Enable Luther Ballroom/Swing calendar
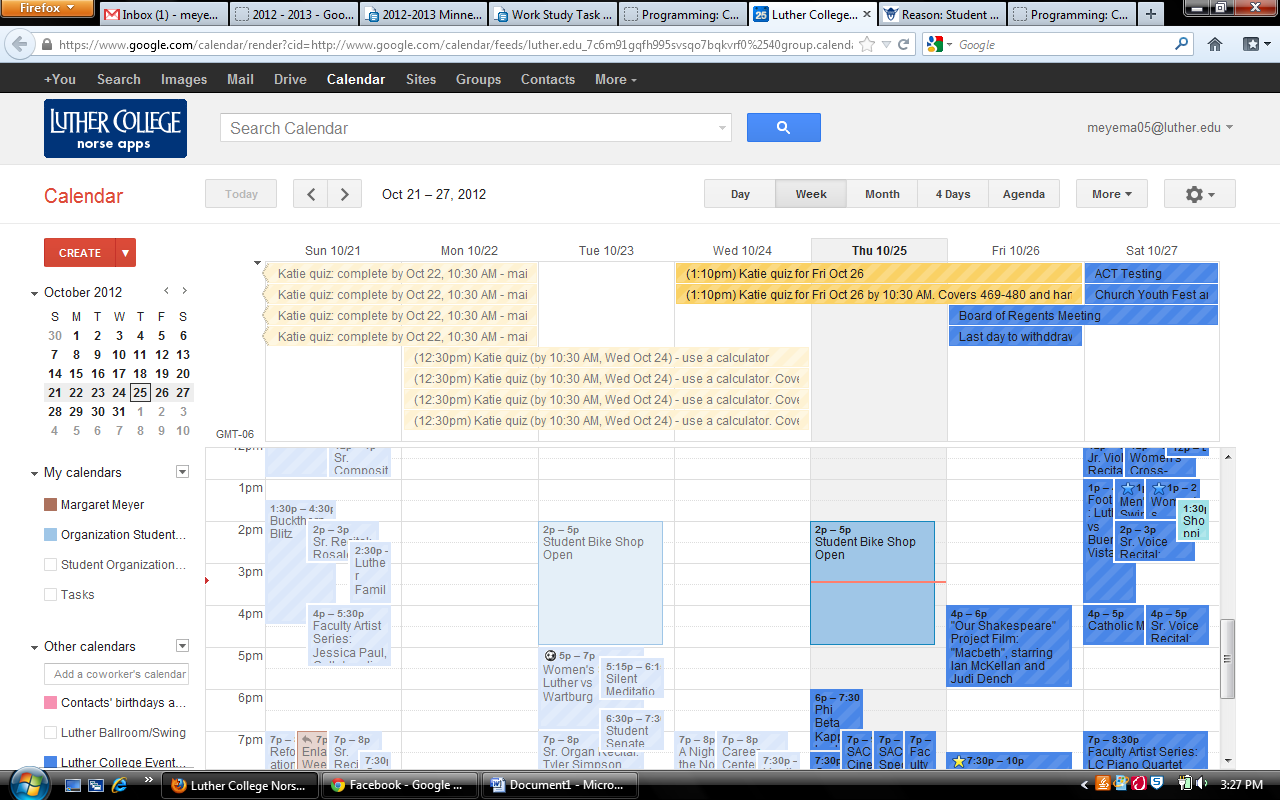 coord(51,733)
